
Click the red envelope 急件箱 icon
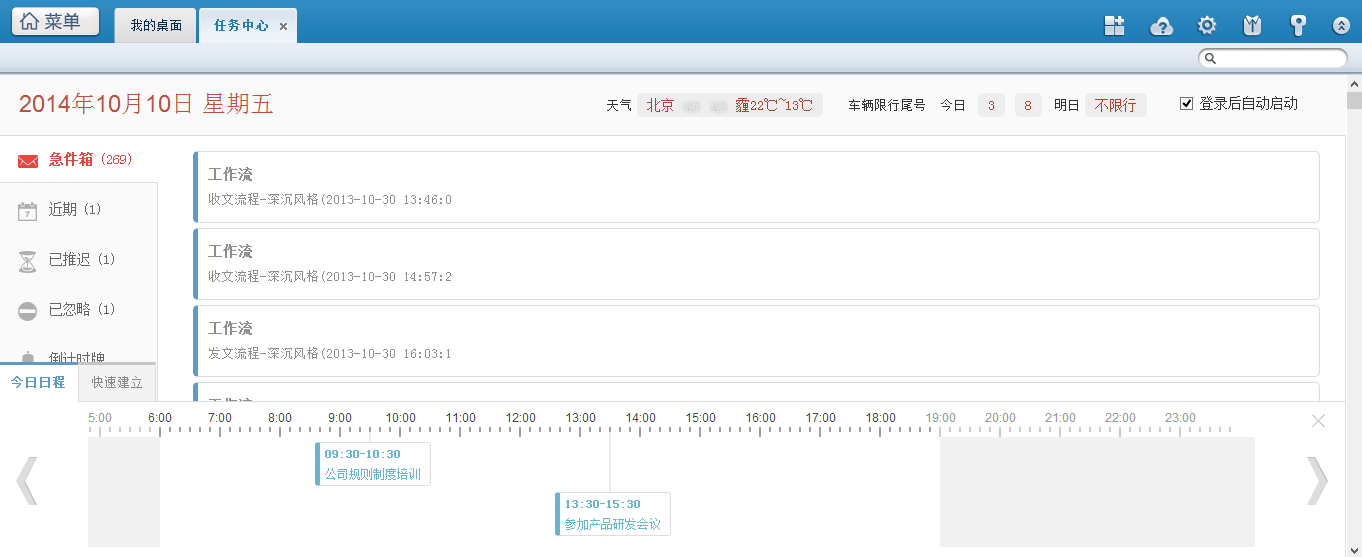point(28,160)
